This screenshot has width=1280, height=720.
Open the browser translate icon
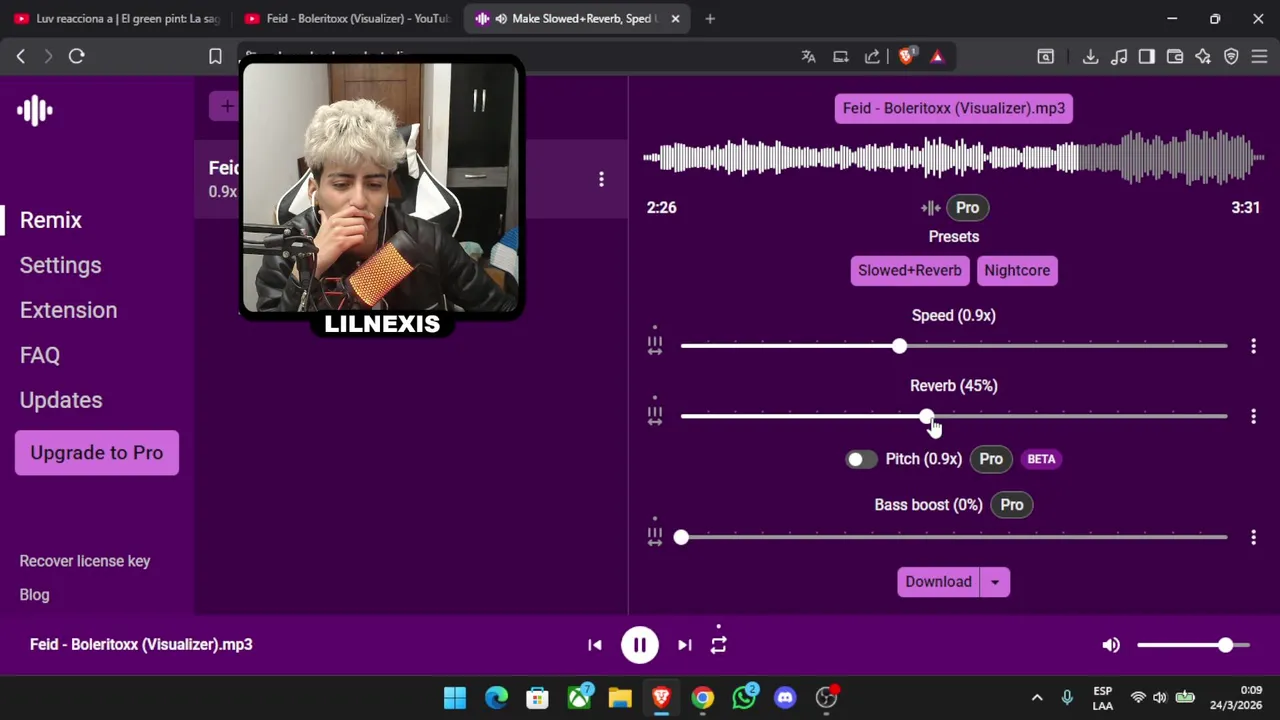click(808, 57)
